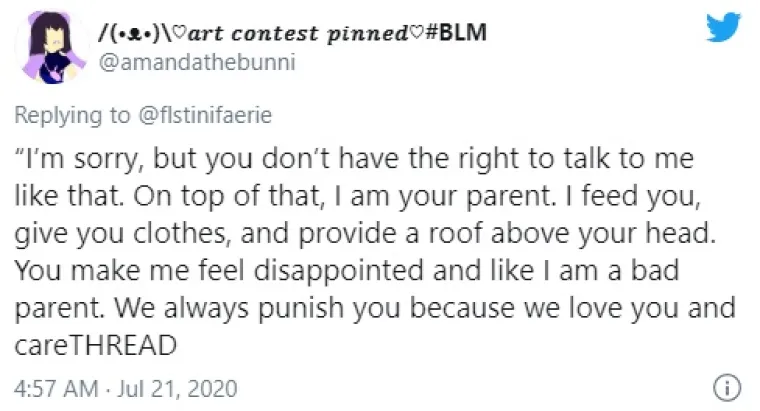Click the Twitter bird logo
This screenshot has width=760, height=411.
click(x=722, y=28)
